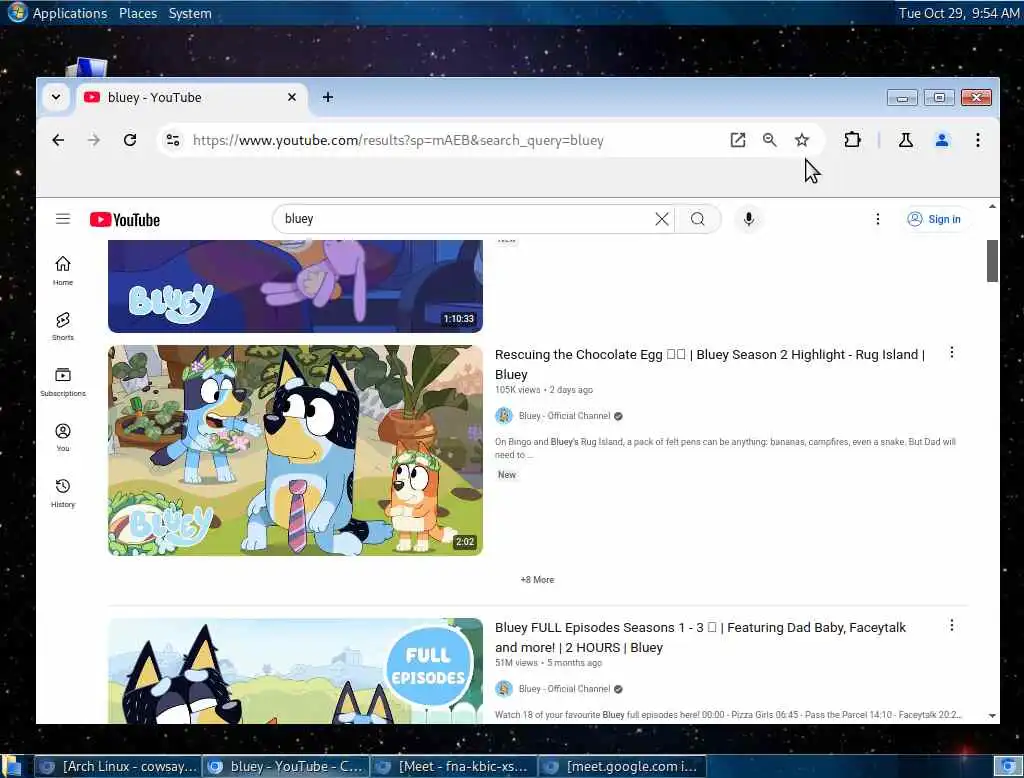Click the Sign in button
Screen dimensions: 1024x778
pos(935,219)
